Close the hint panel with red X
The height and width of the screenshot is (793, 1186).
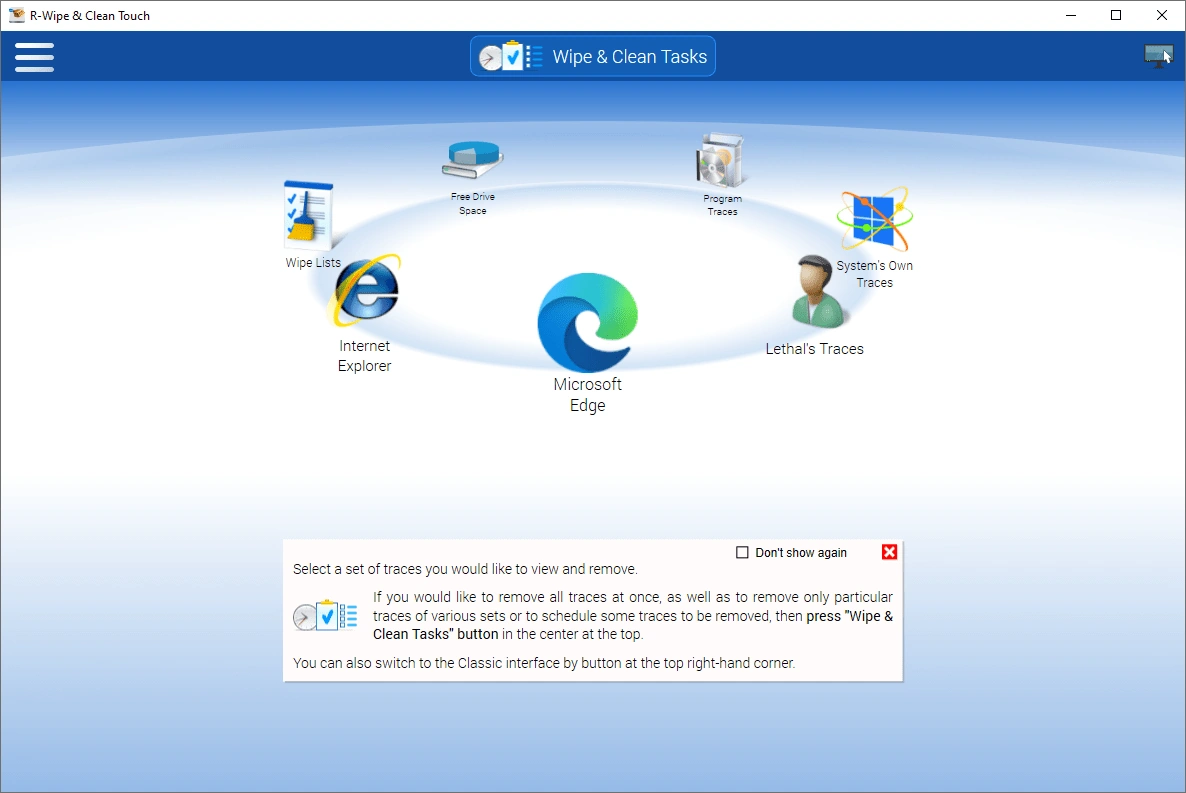pos(890,552)
